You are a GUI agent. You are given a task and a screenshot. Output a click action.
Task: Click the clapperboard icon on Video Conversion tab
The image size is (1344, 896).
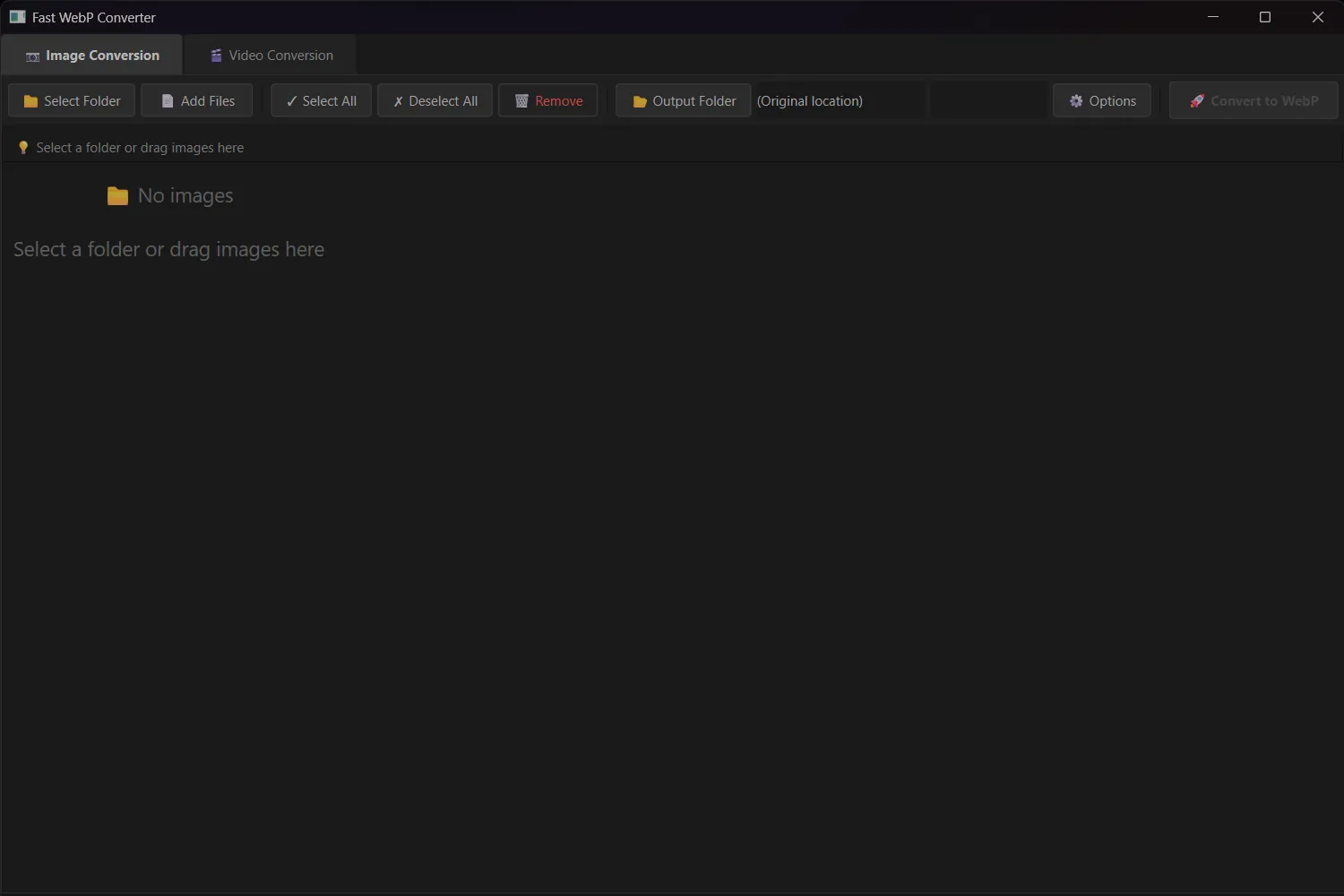click(x=215, y=55)
